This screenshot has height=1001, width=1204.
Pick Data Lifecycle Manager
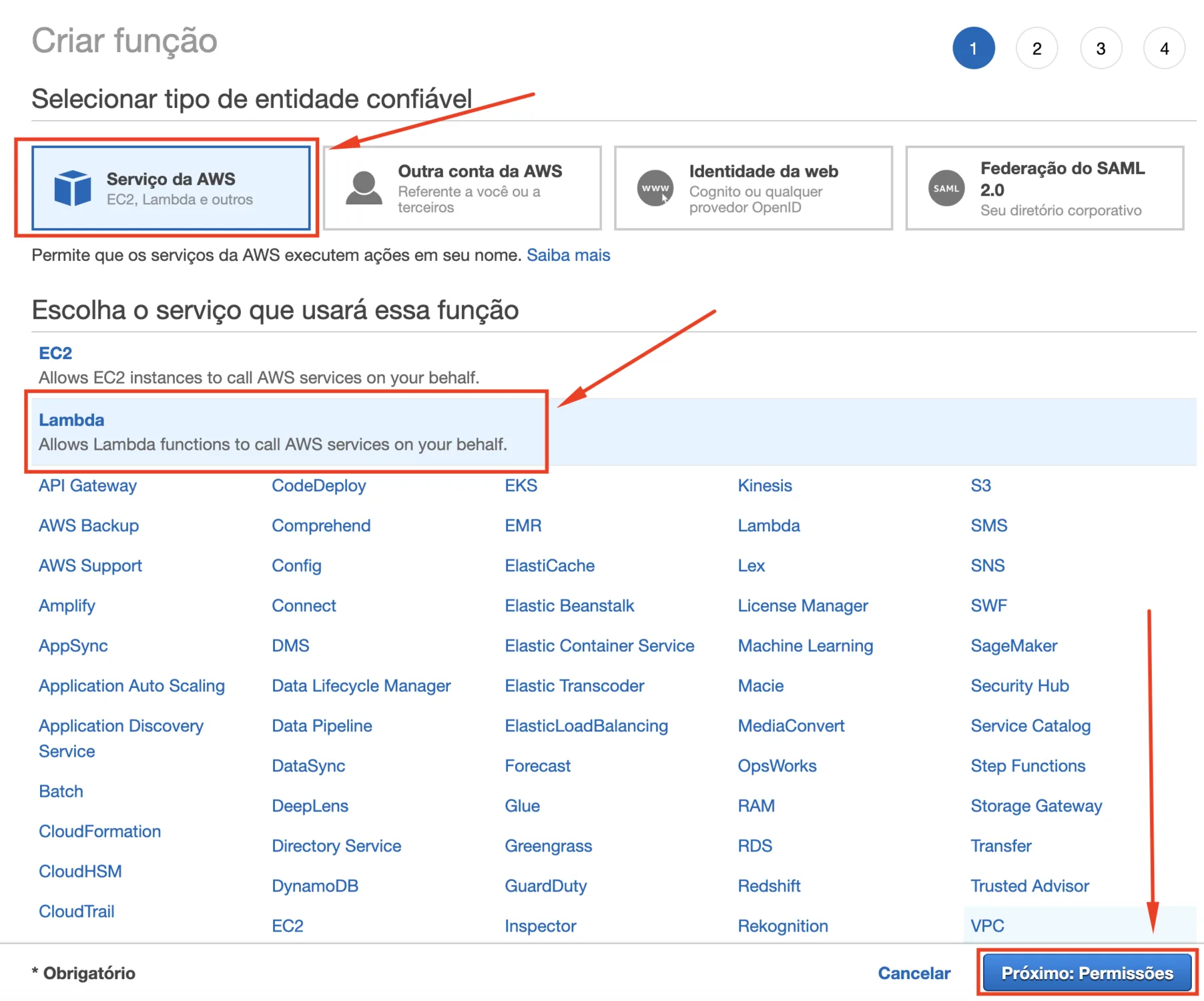point(361,685)
